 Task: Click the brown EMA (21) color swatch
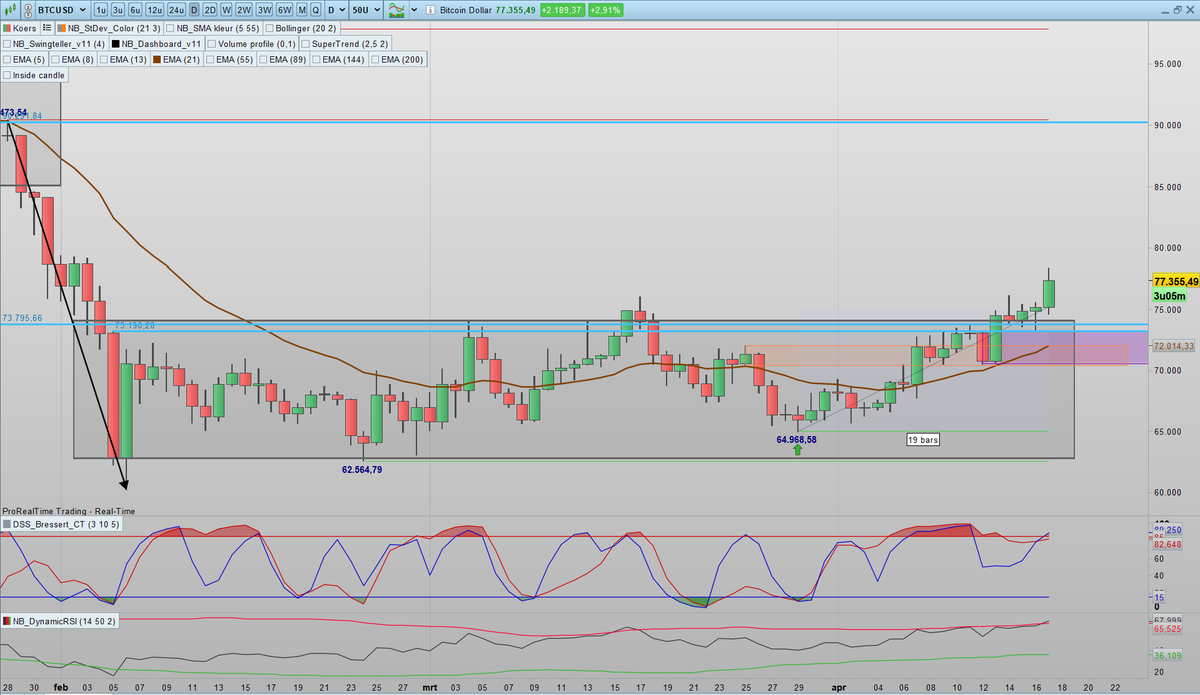[157, 60]
